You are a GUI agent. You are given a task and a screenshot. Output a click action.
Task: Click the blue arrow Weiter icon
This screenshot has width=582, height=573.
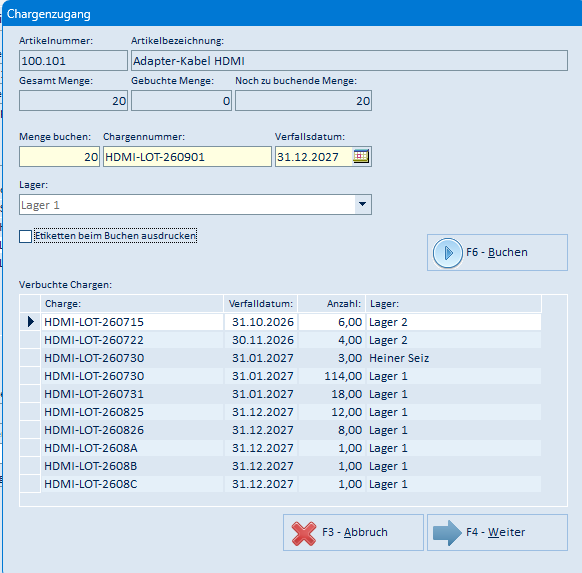(447, 533)
